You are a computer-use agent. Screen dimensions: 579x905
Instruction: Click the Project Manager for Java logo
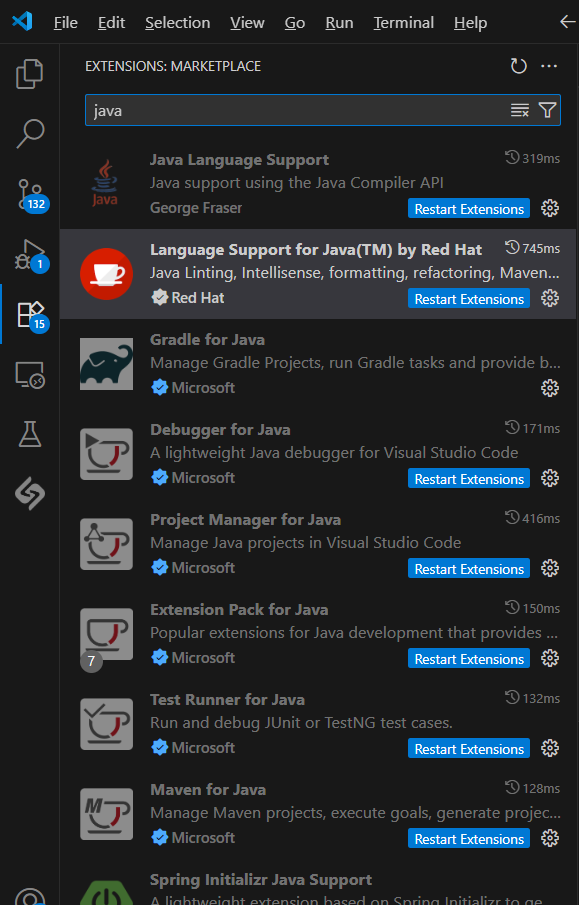[106, 544]
